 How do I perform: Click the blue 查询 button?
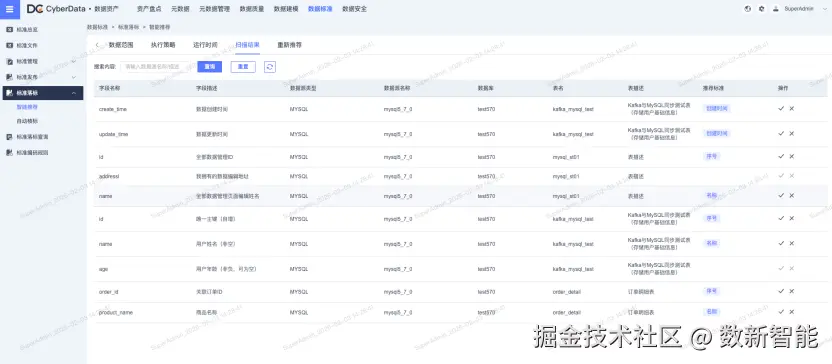210,67
